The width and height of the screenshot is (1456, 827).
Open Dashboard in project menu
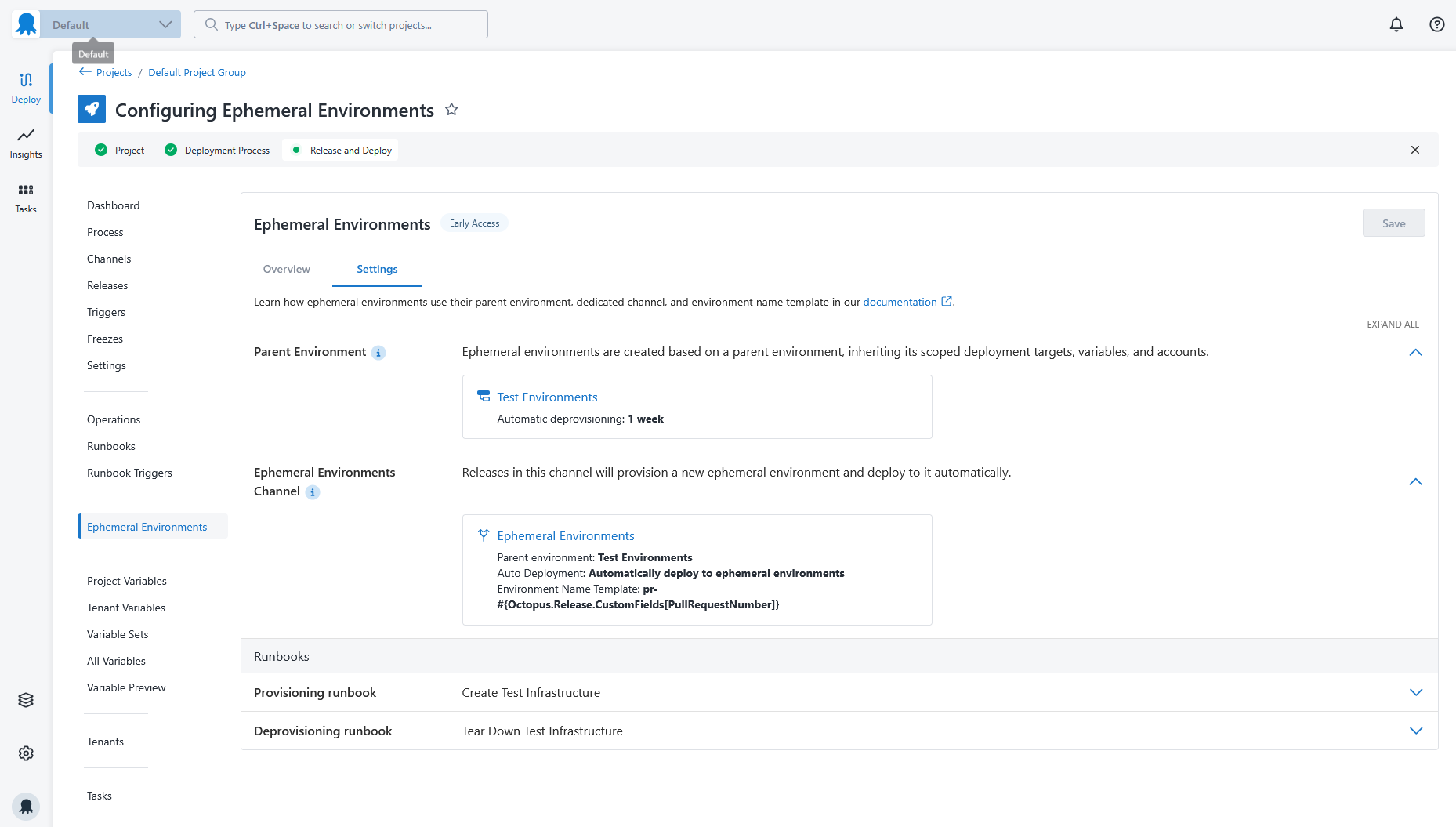(114, 205)
